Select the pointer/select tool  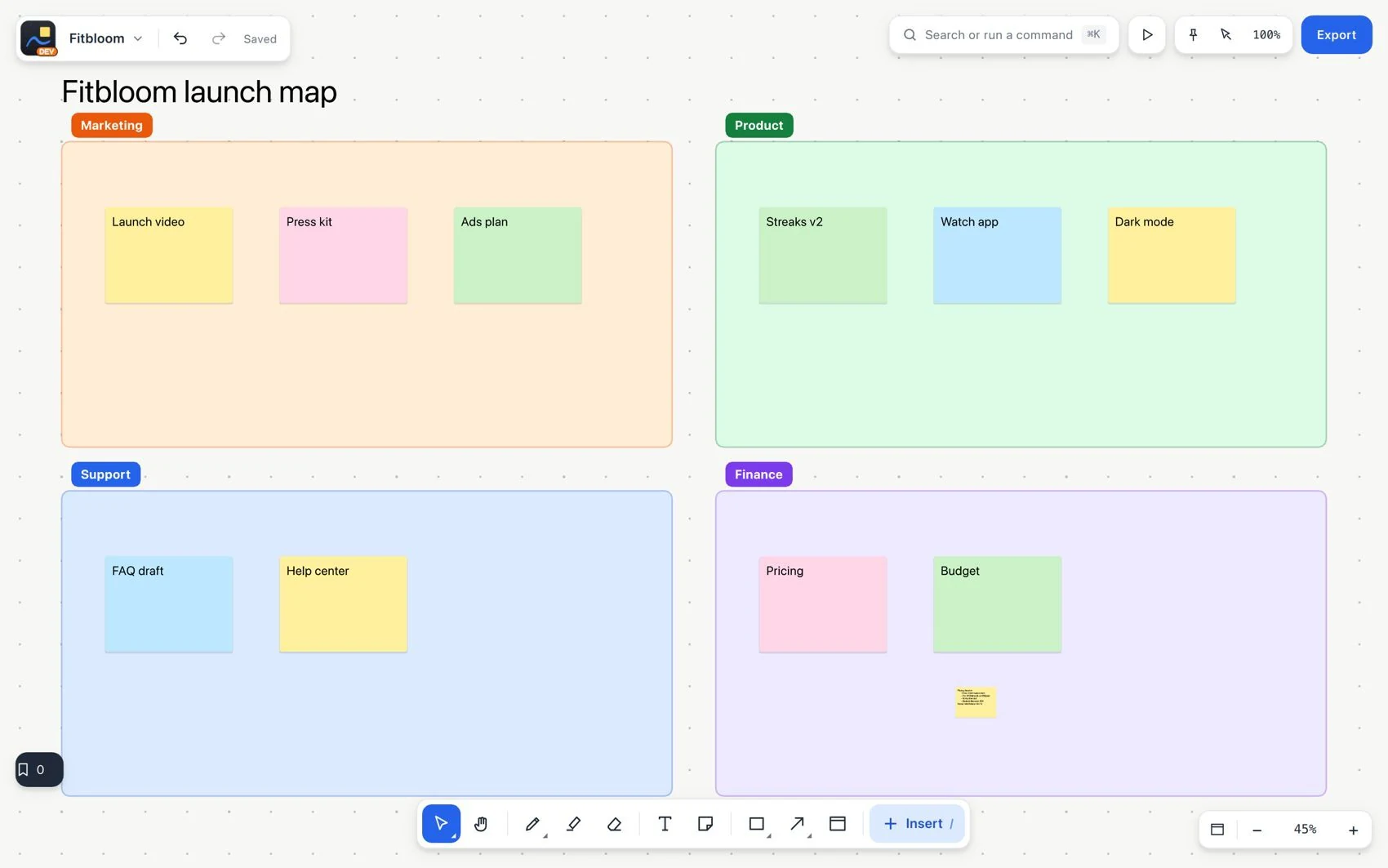point(441,823)
